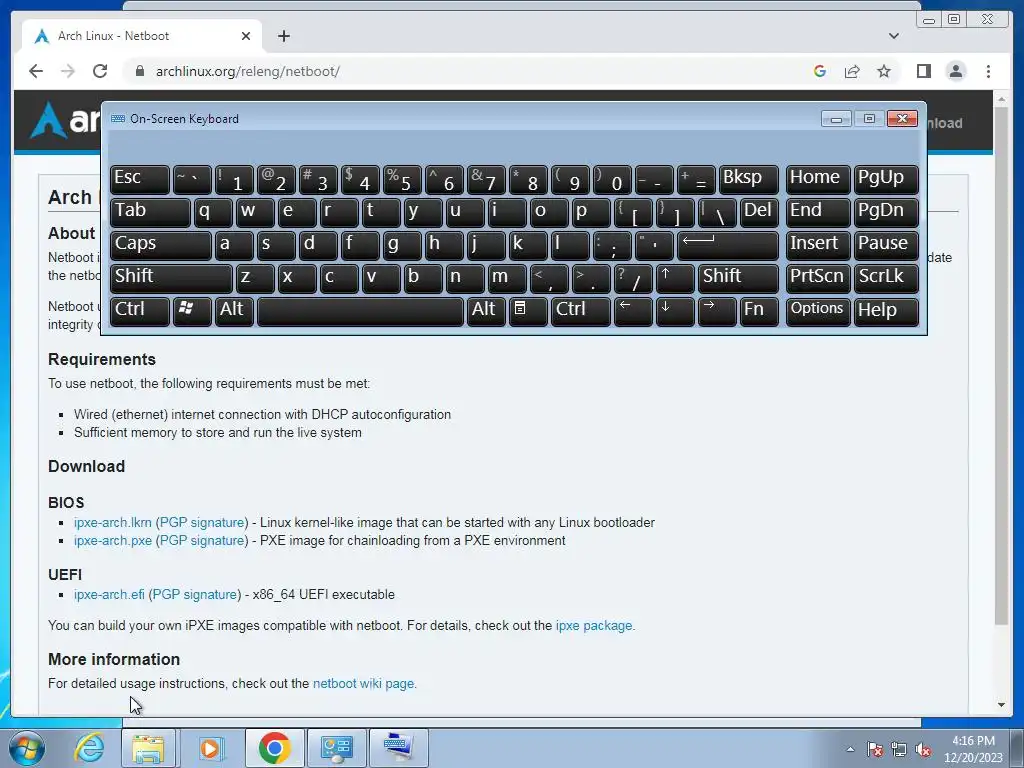Toggle the right Ctrl key

pyautogui.click(x=581, y=311)
